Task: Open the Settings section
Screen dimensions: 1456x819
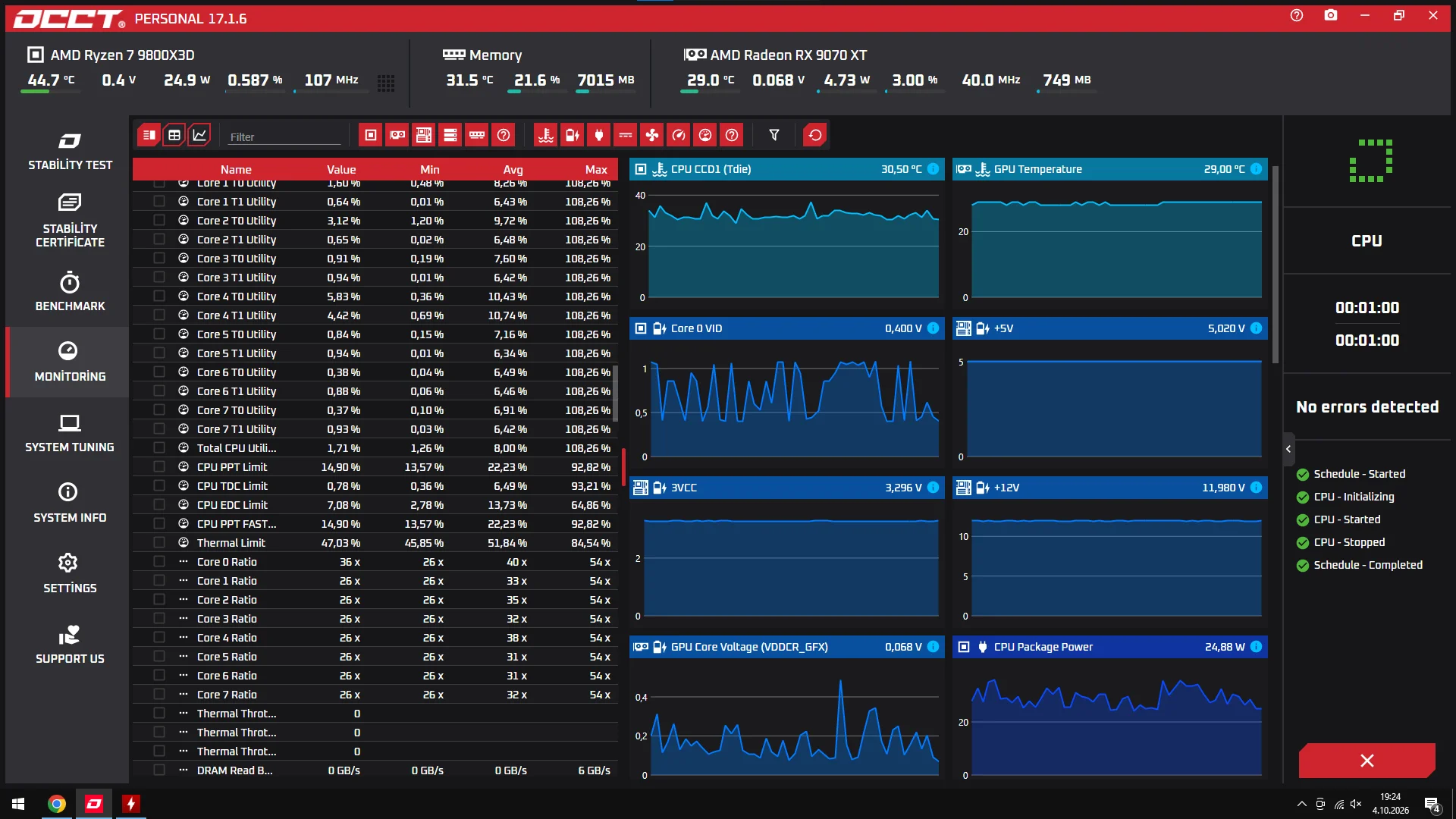Action: (70, 573)
